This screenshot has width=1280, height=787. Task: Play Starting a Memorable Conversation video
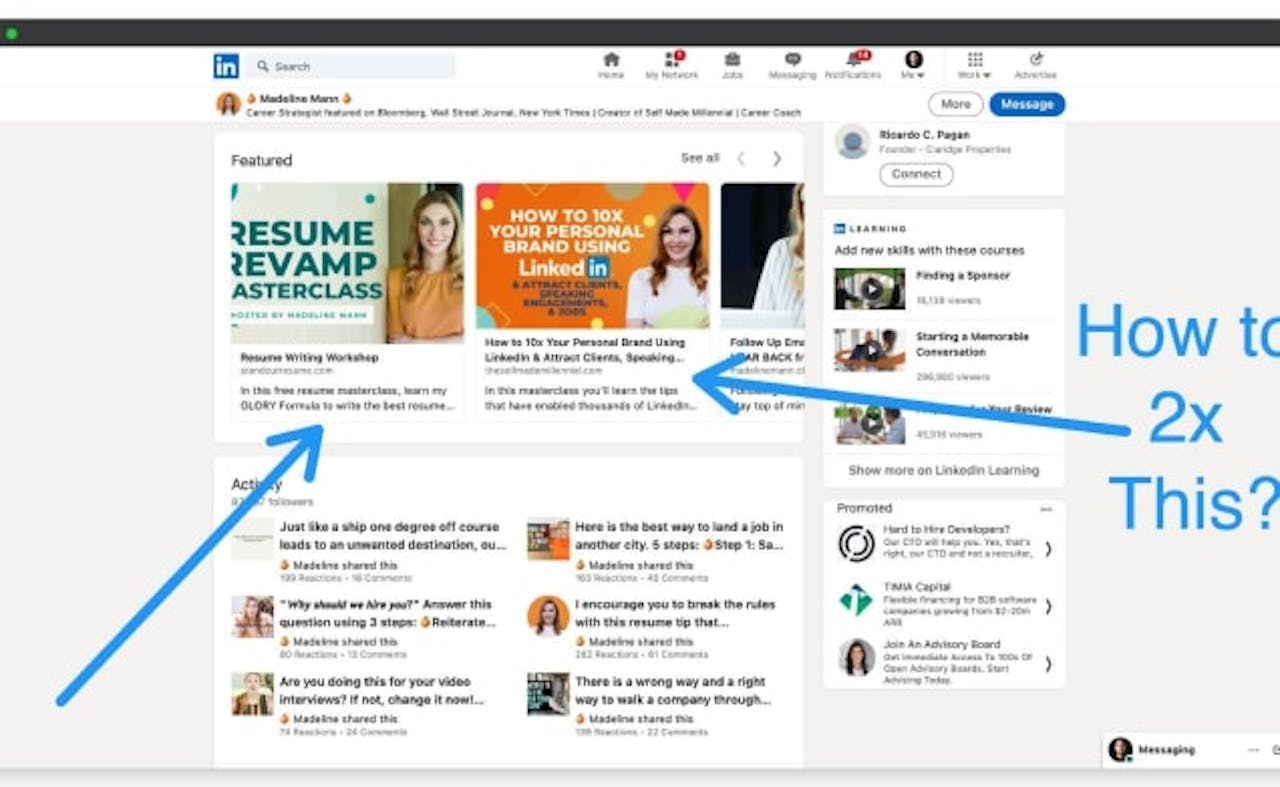click(x=870, y=350)
